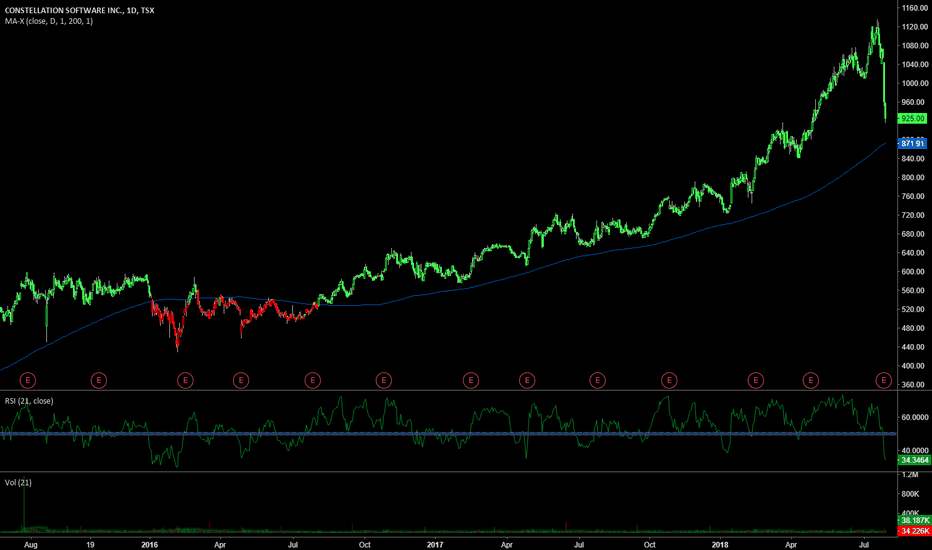Click the 1160.00 price axis label
Screen dimensions: 932x550
pyautogui.click(x=914, y=8)
